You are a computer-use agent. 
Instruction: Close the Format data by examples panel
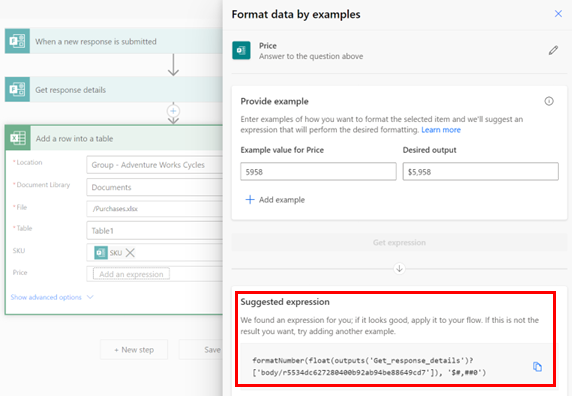coord(558,14)
